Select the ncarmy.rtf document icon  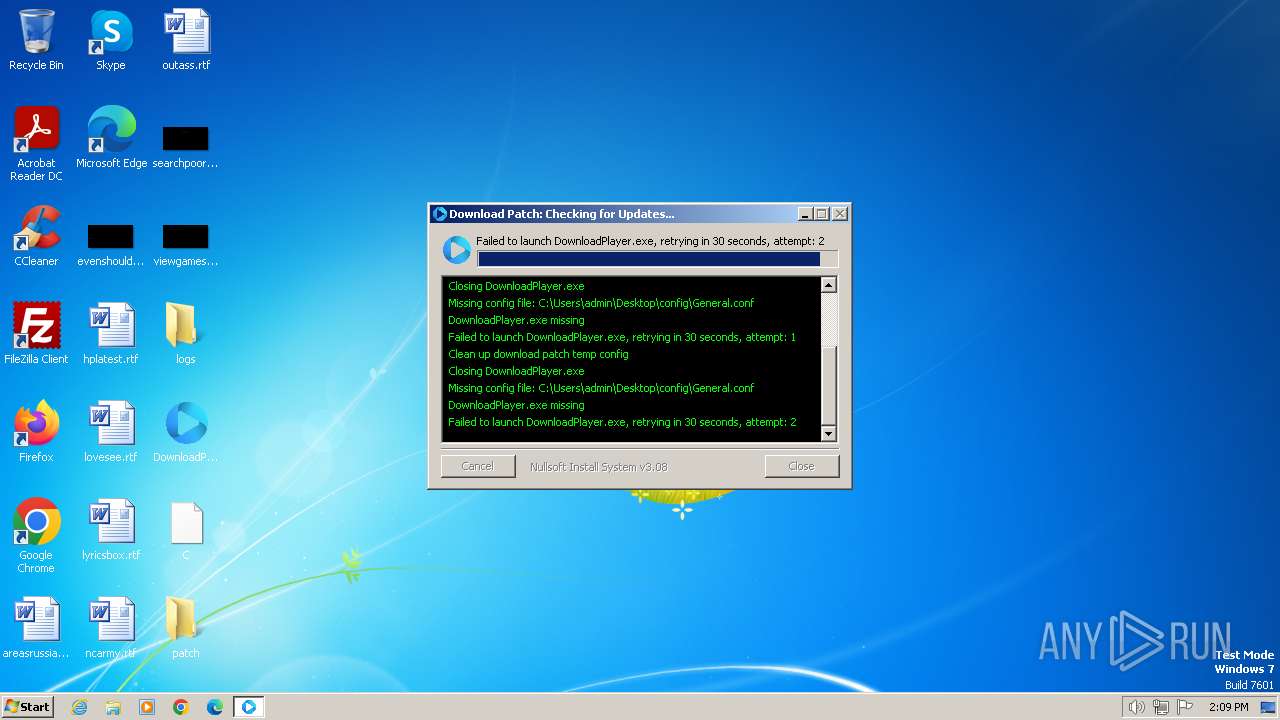pyautogui.click(x=111, y=628)
